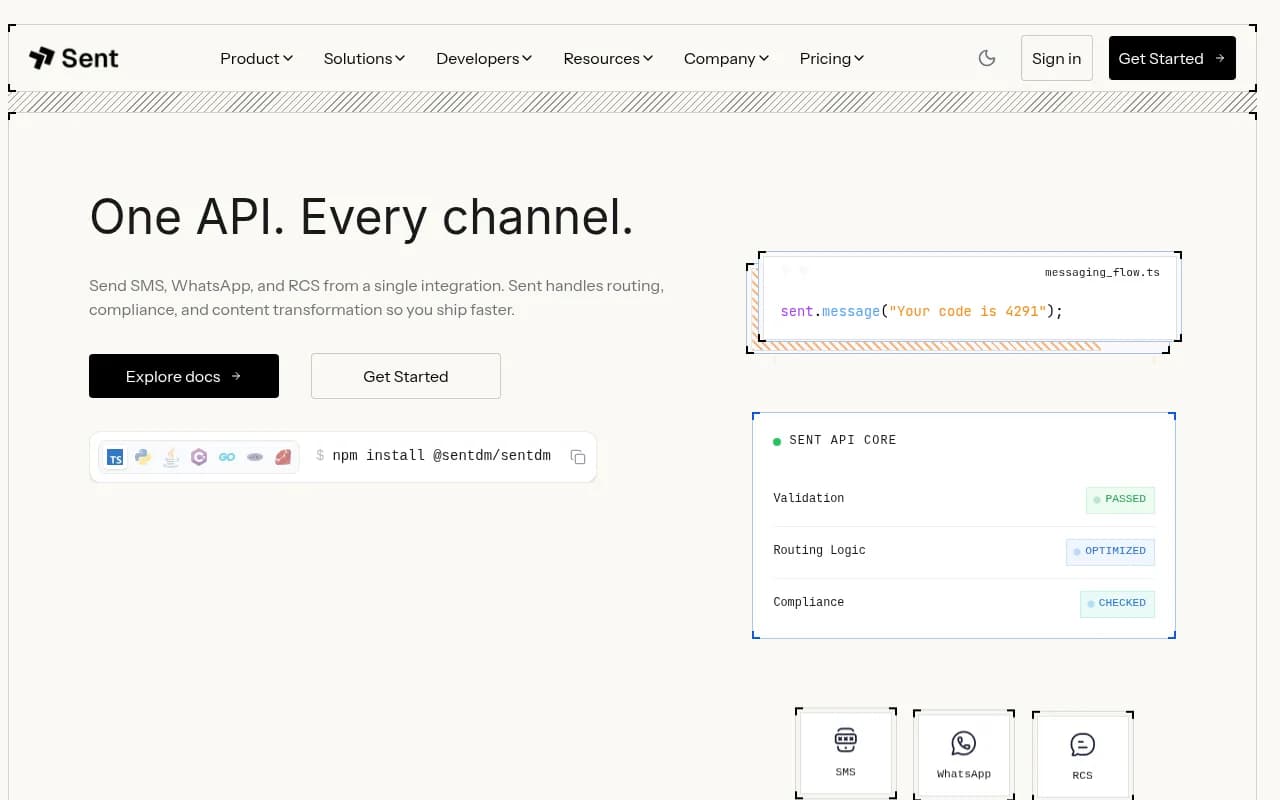Image resolution: width=1280 pixels, height=800 pixels.
Task: Click the PASSED status badge
Action: click(1120, 499)
